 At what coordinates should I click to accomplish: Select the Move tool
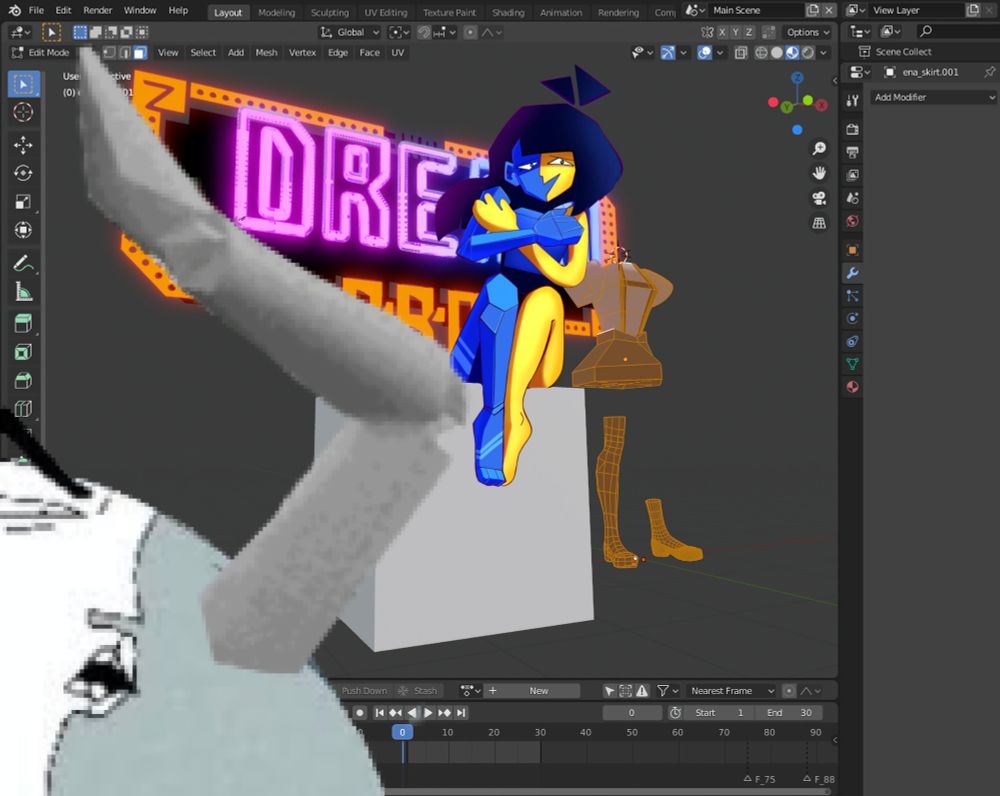[x=24, y=145]
